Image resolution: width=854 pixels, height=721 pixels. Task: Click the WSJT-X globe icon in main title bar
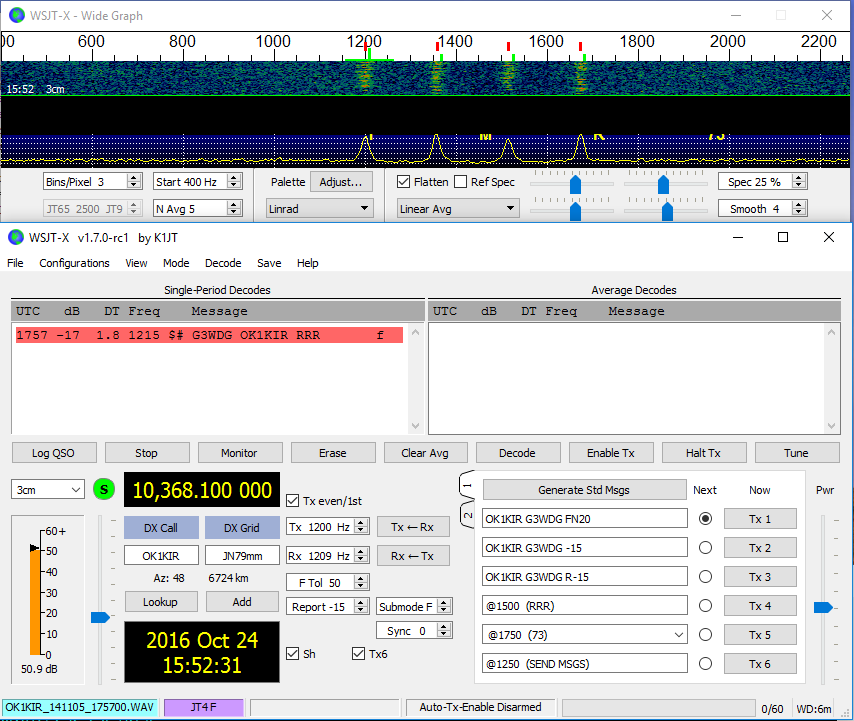click(16, 237)
